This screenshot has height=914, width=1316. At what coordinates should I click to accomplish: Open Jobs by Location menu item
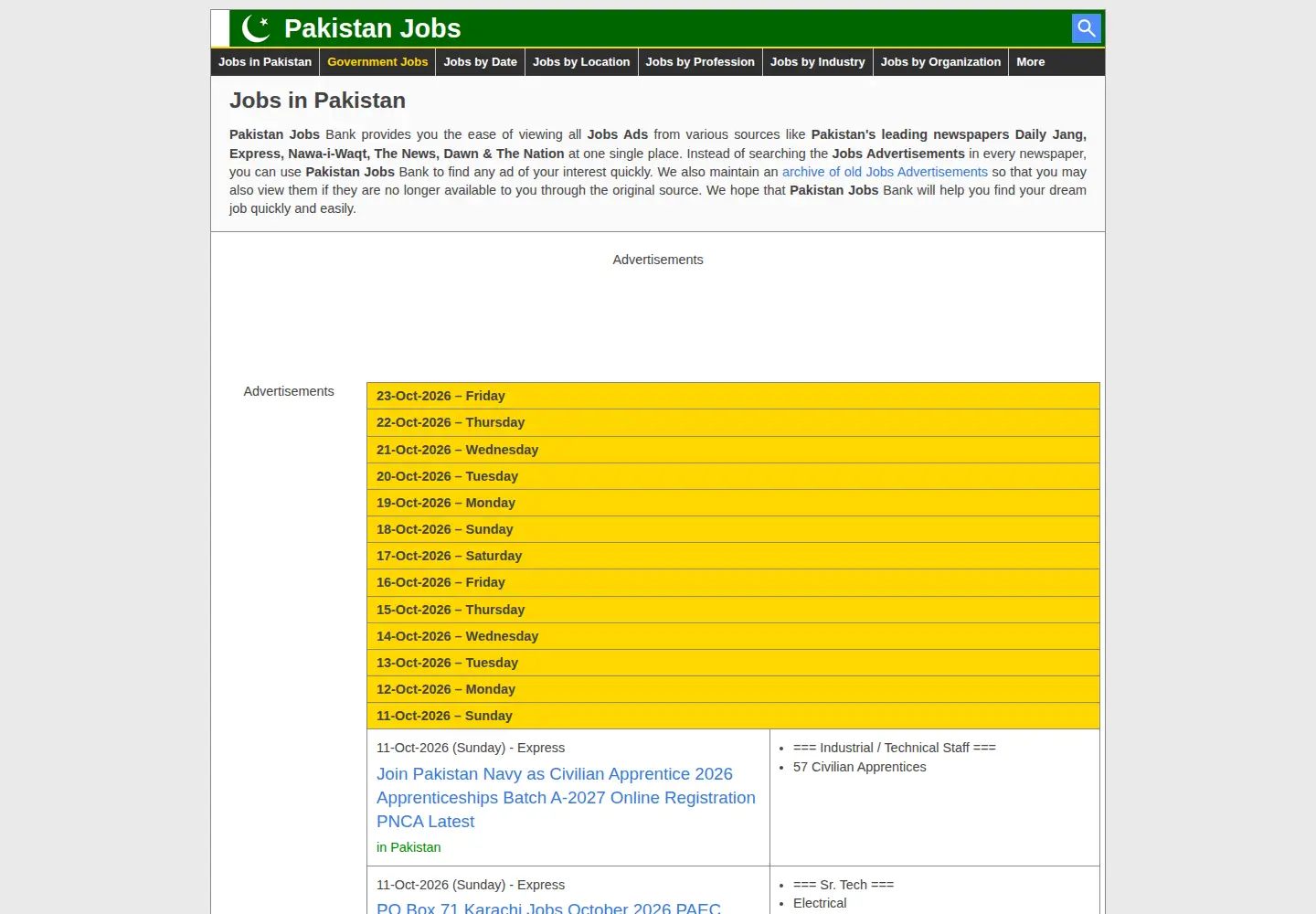click(x=581, y=62)
